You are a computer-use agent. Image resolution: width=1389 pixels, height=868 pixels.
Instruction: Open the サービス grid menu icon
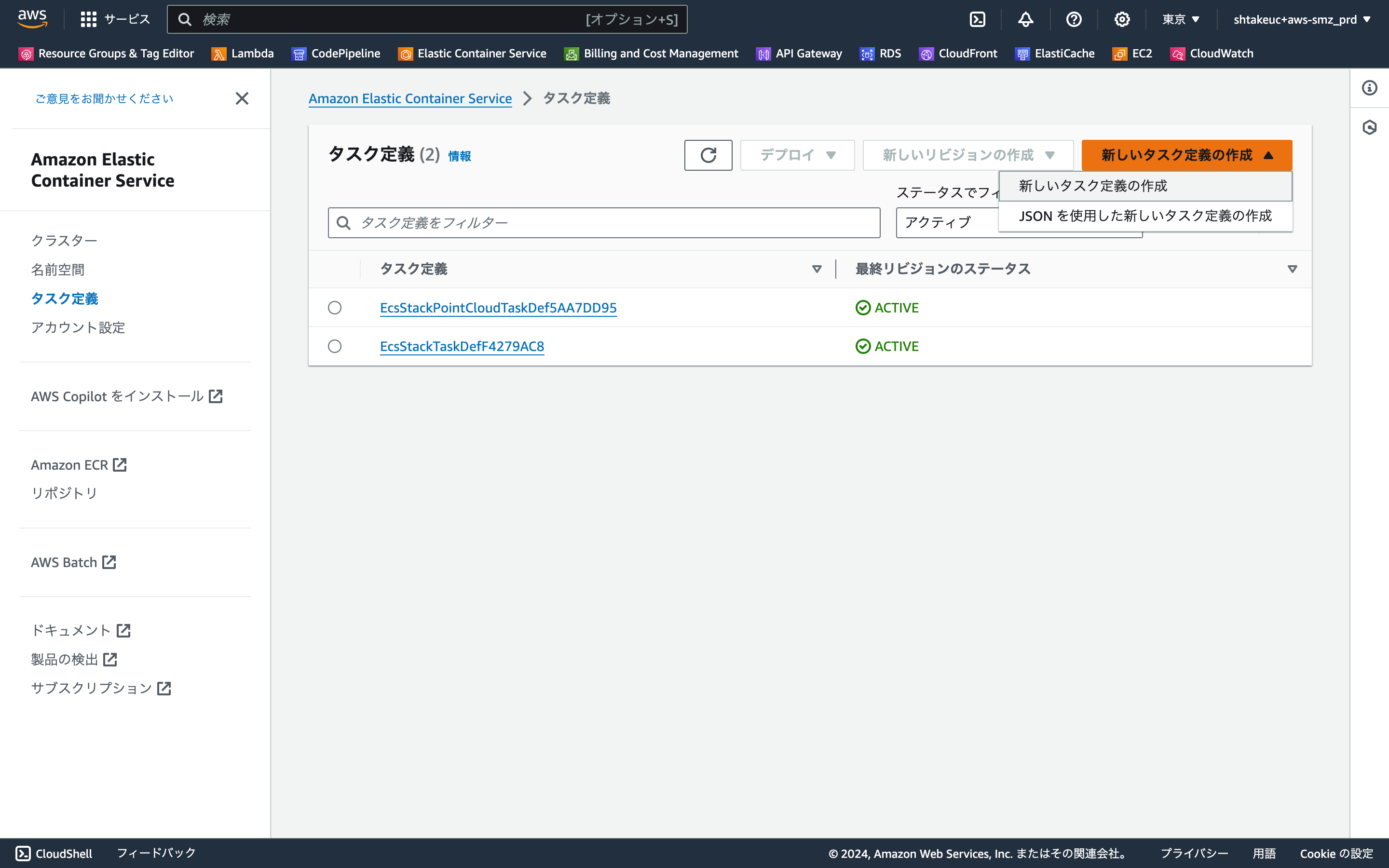click(88, 19)
